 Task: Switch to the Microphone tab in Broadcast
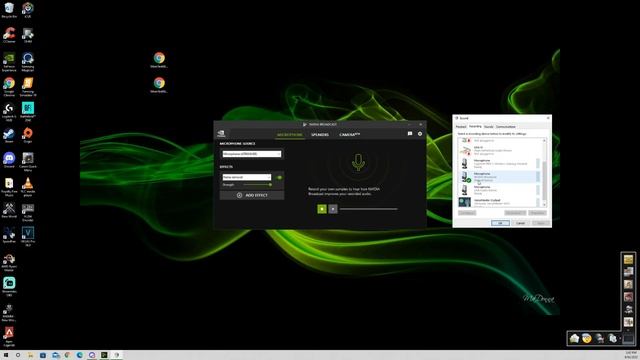[x=289, y=135]
